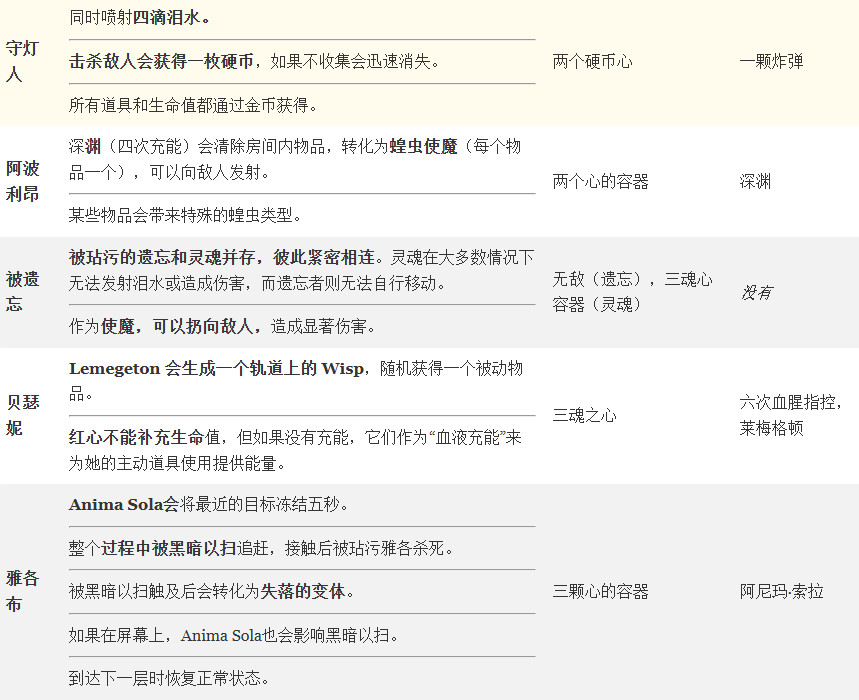Click the bold 四滴泪水 text

173,18
